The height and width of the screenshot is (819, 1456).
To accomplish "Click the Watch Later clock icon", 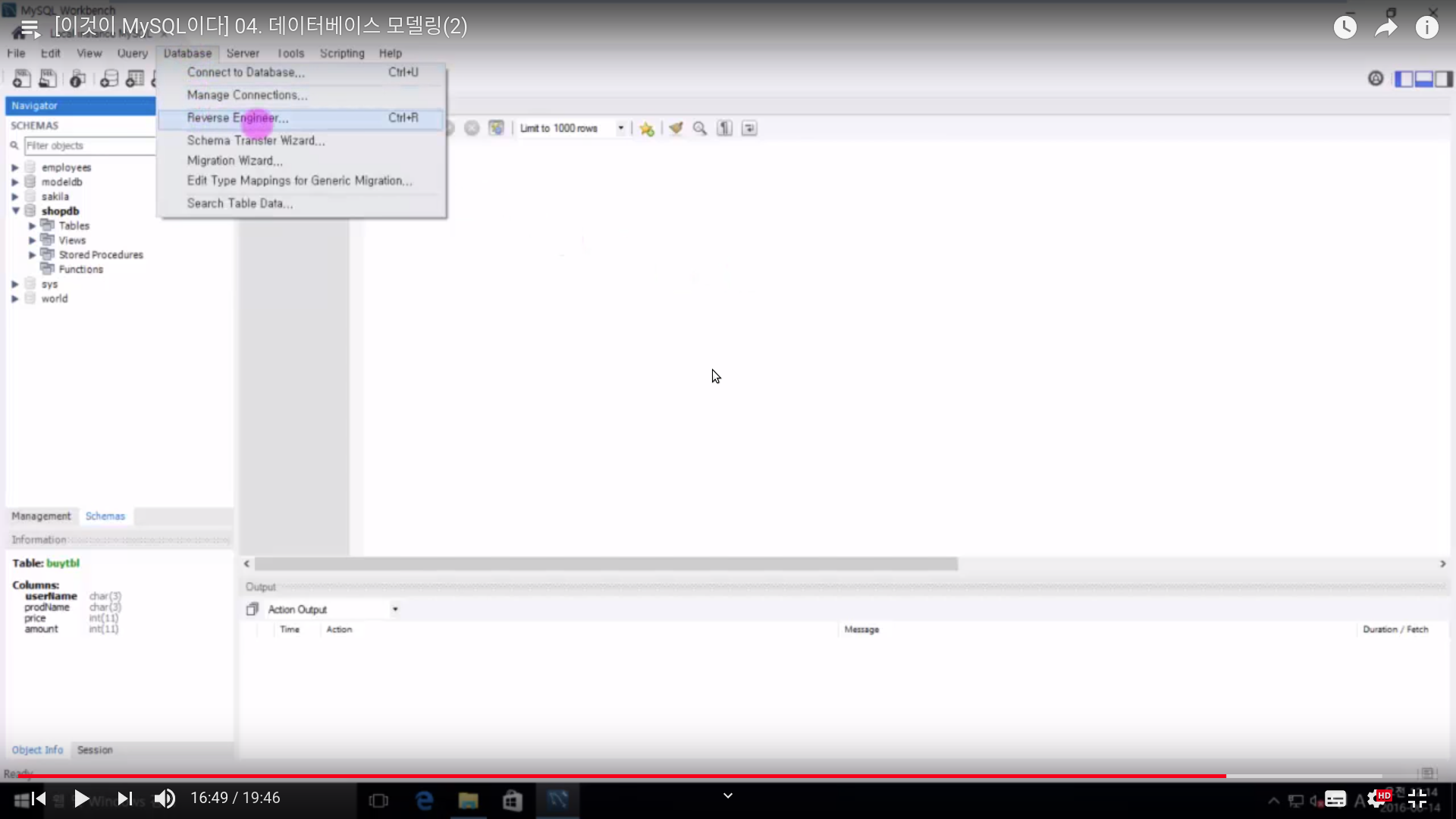I will click(1345, 28).
